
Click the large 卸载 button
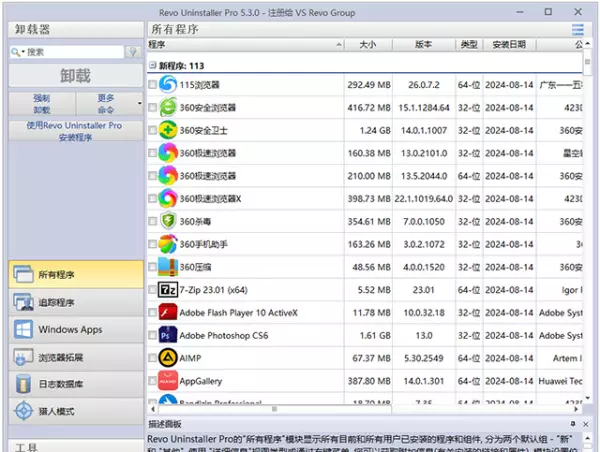point(76,75)
